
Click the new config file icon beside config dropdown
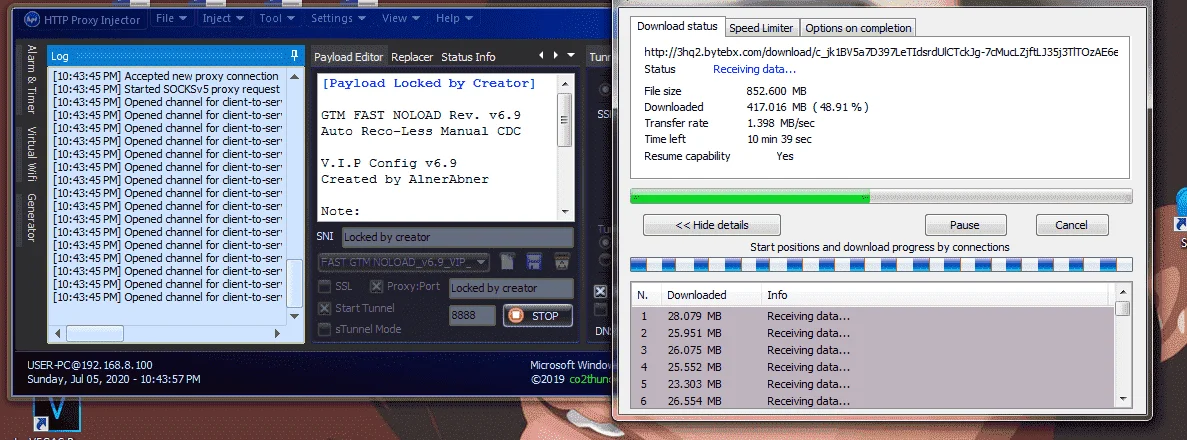(508, 262)
